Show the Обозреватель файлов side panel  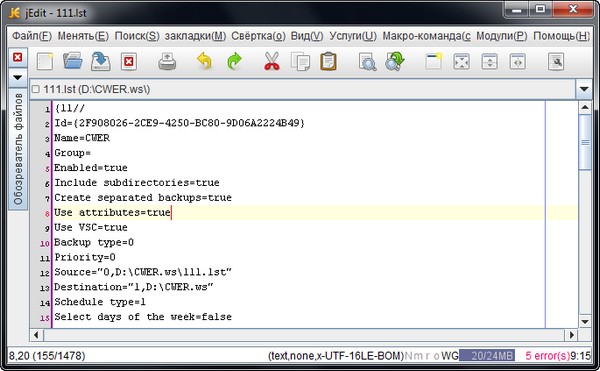pyautogui.click(x=18, y=149)
